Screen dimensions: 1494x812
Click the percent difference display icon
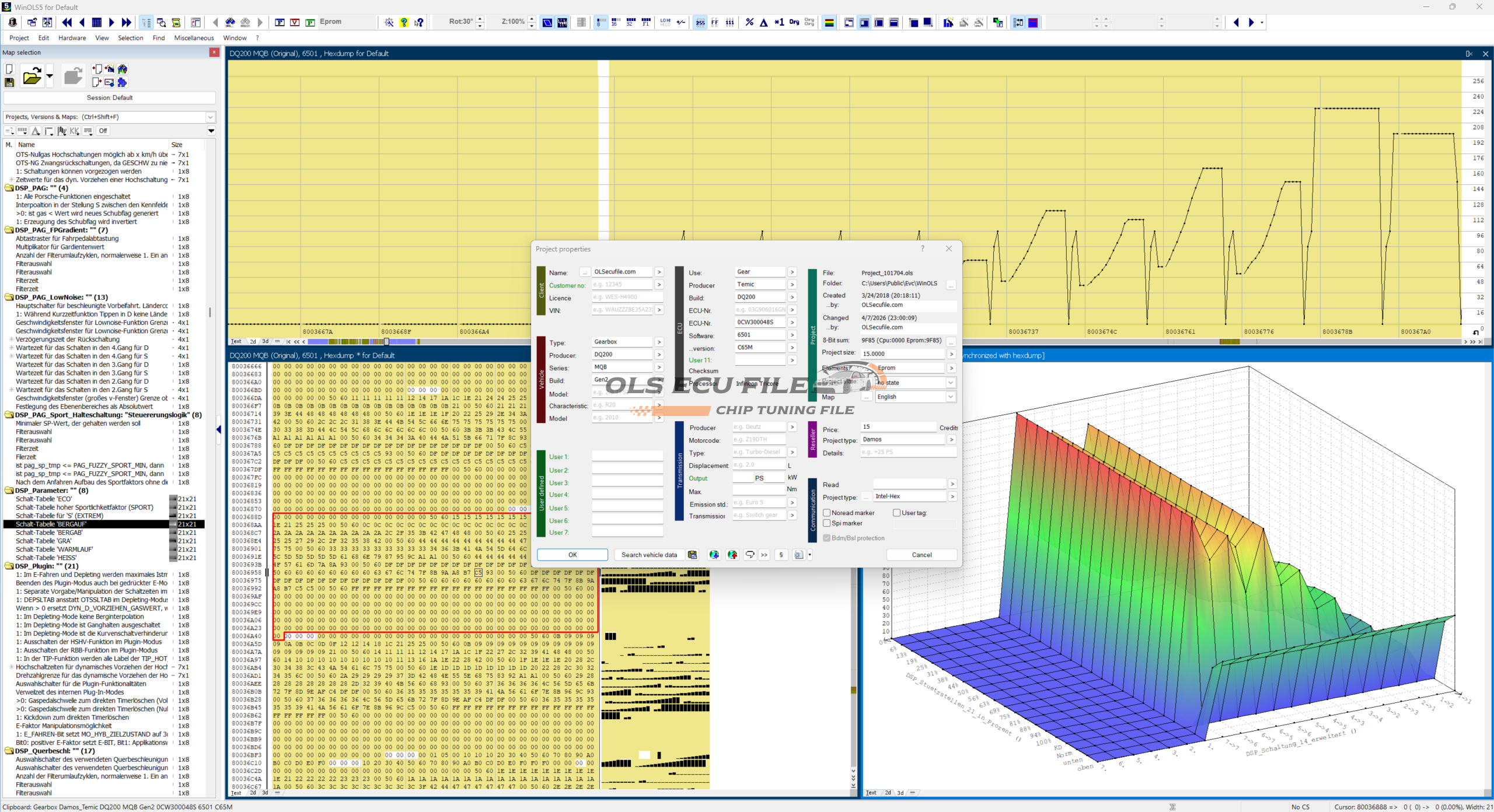(x=749, y=22)
